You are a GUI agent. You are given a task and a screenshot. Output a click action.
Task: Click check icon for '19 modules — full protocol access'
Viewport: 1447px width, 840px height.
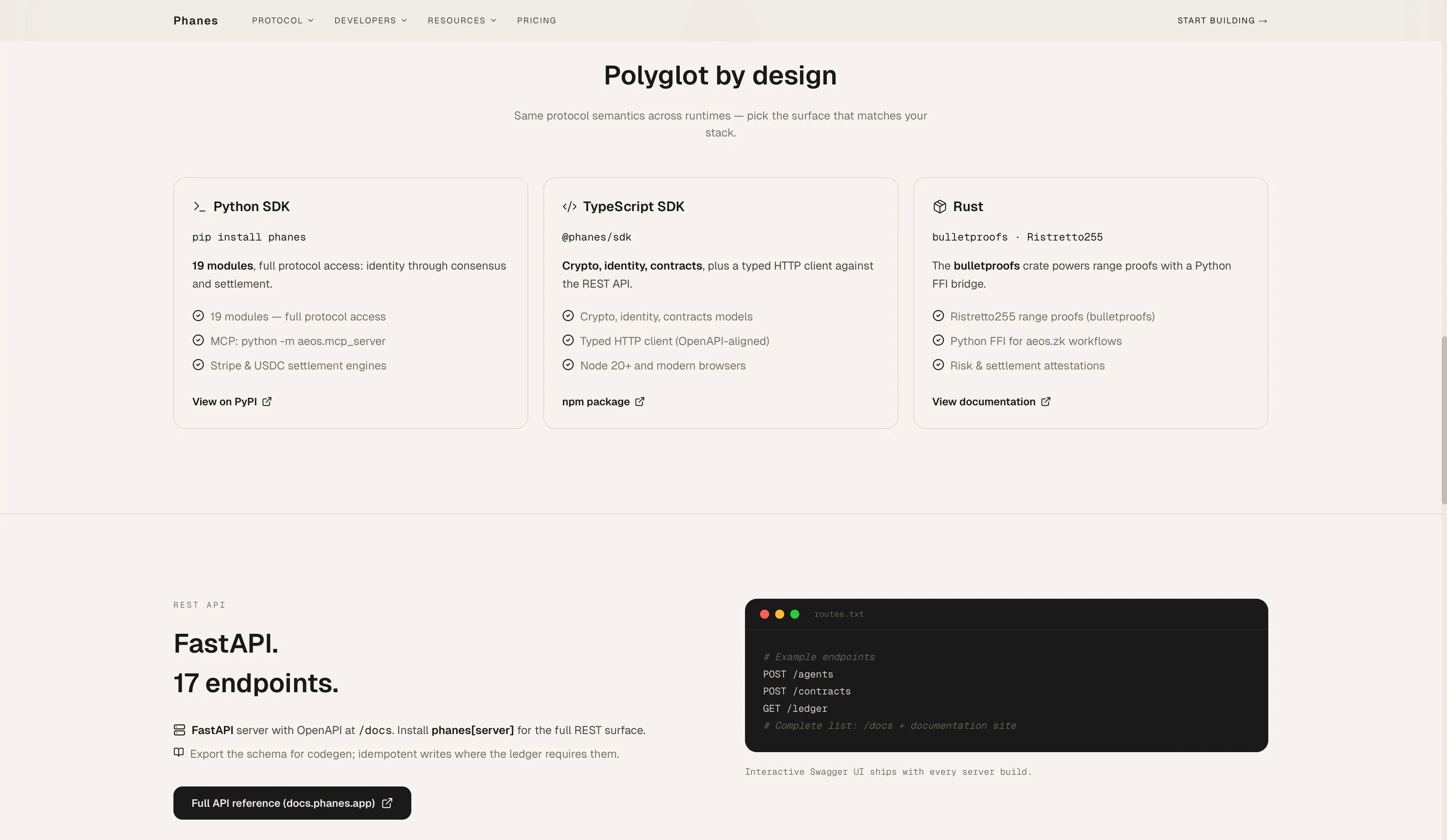click(x=198, y=316)
